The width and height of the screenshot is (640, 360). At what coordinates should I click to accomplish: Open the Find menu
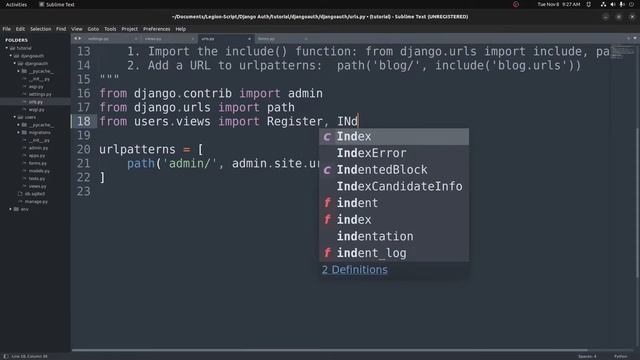tap(61, 29)
